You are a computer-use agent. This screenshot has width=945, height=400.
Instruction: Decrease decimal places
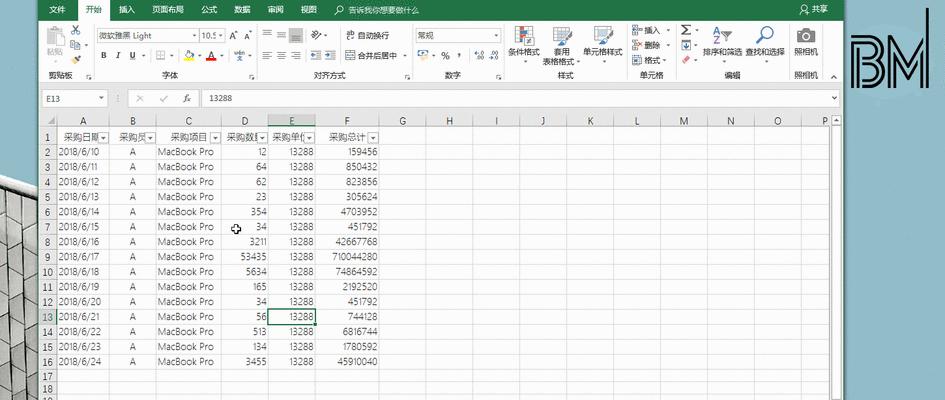[x=494, y=55]
